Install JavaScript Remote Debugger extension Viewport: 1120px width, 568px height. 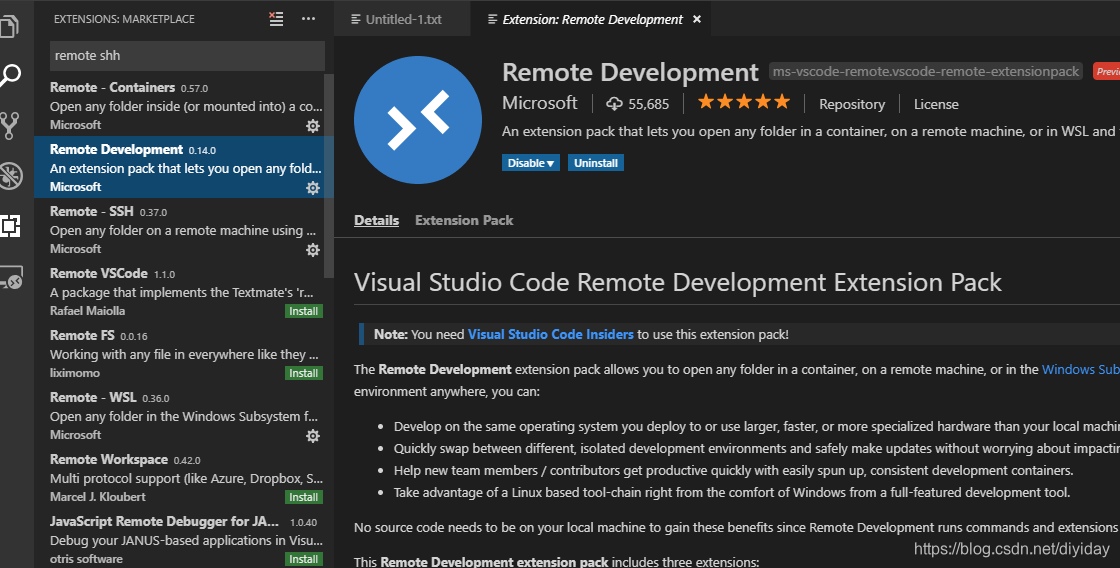304,559
